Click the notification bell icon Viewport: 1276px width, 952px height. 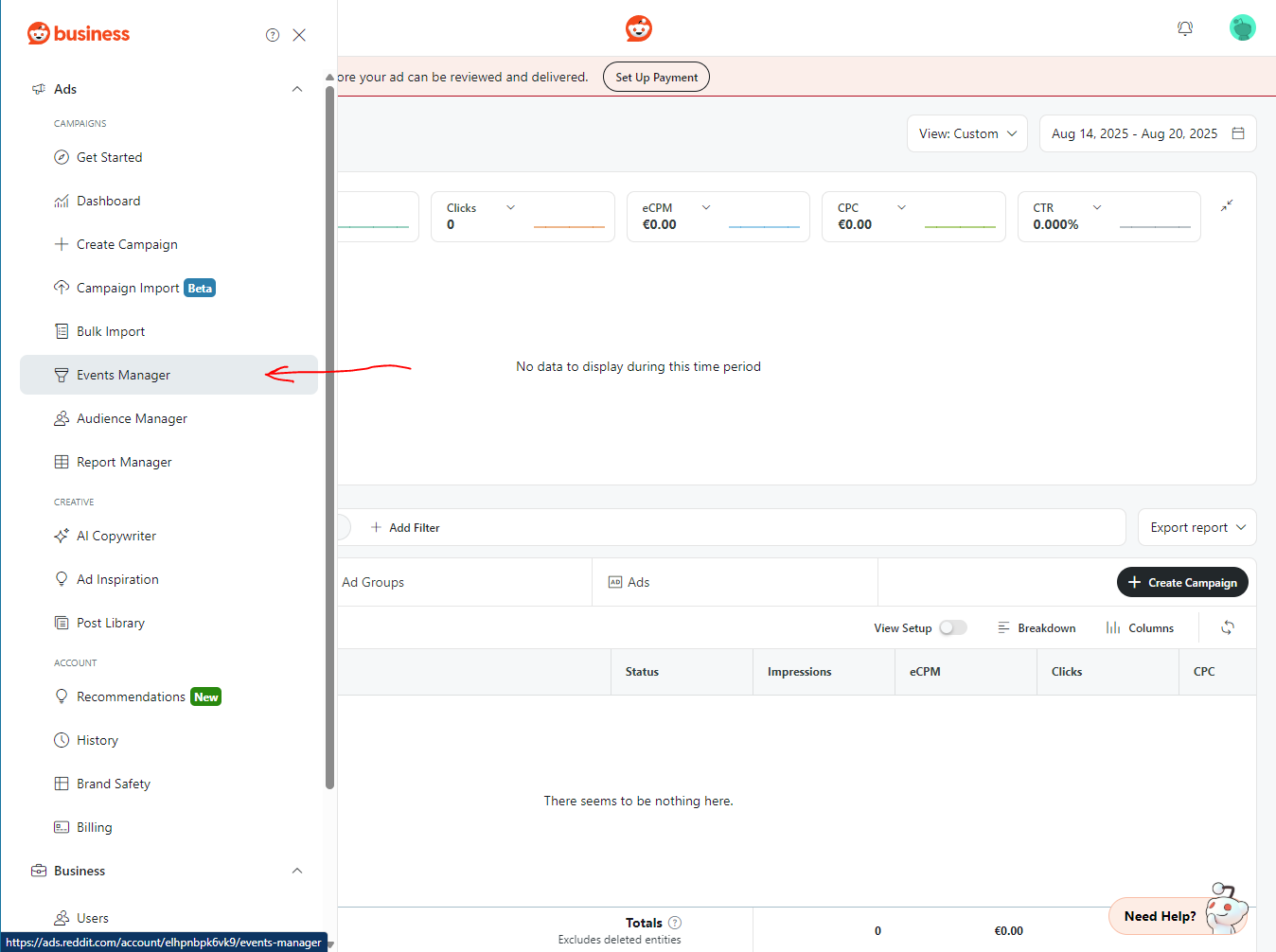(x=1184, y=28)
